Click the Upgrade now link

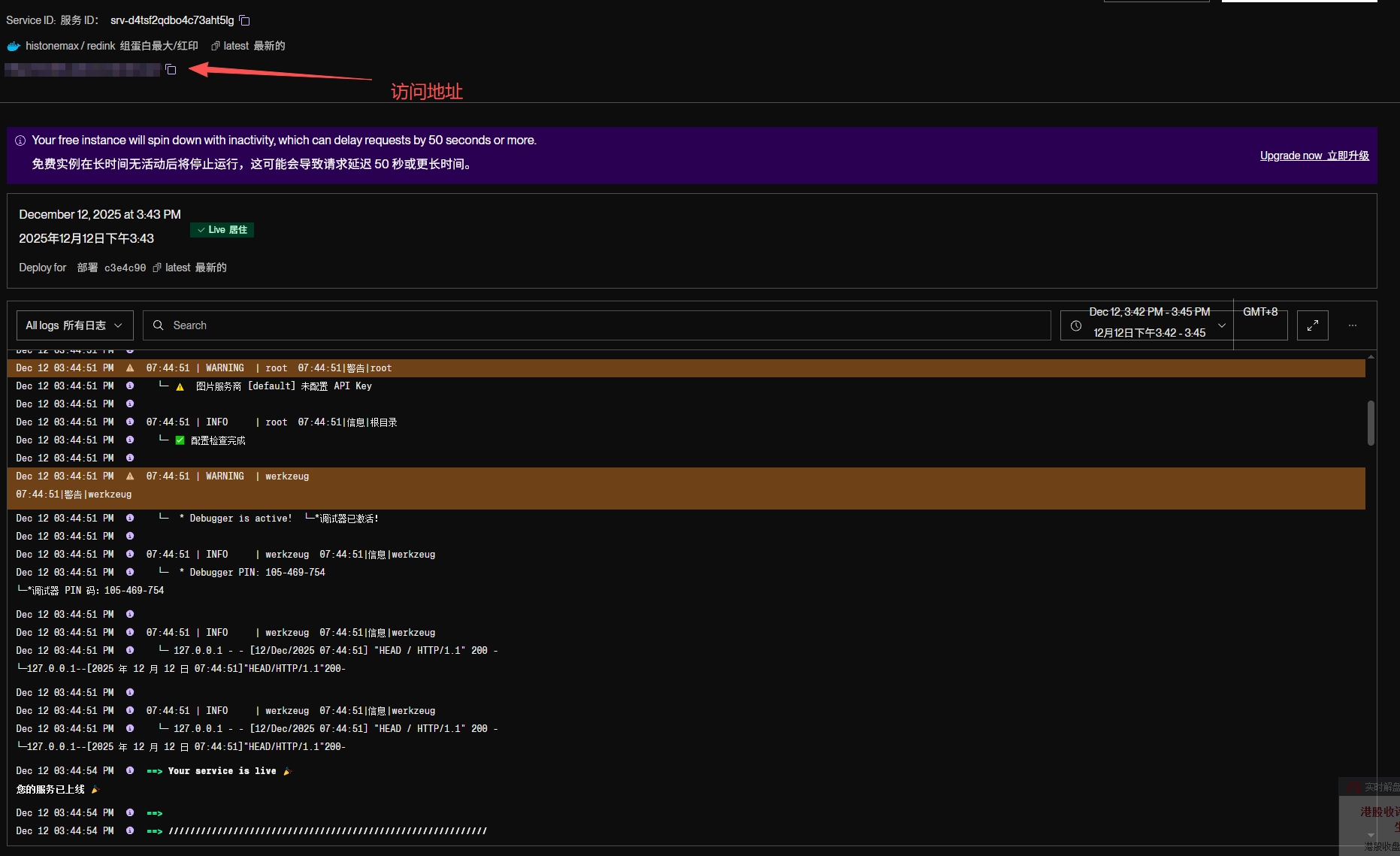coord(1314,156)
